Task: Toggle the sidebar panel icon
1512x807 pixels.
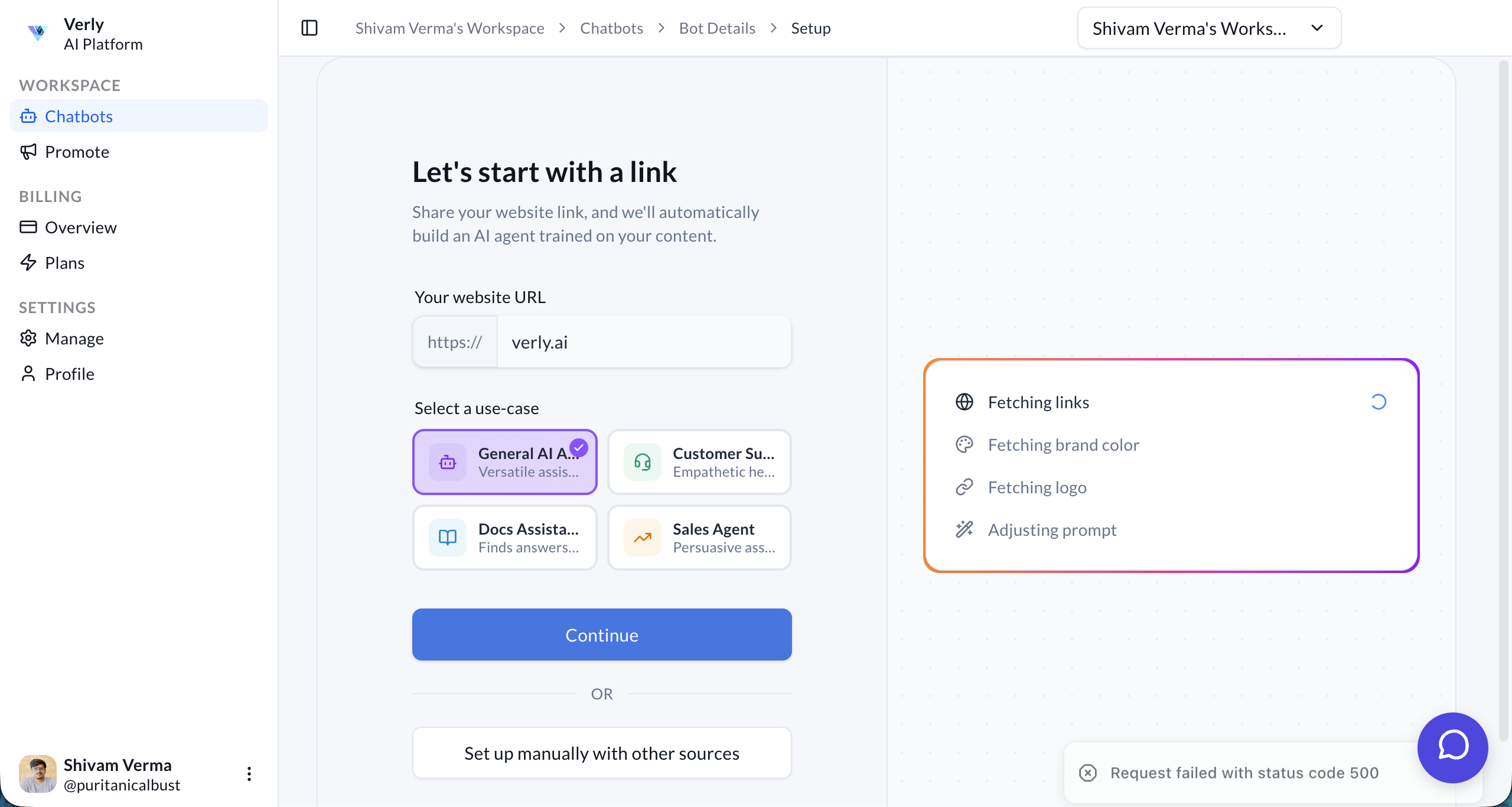Action: coord(309,28)
